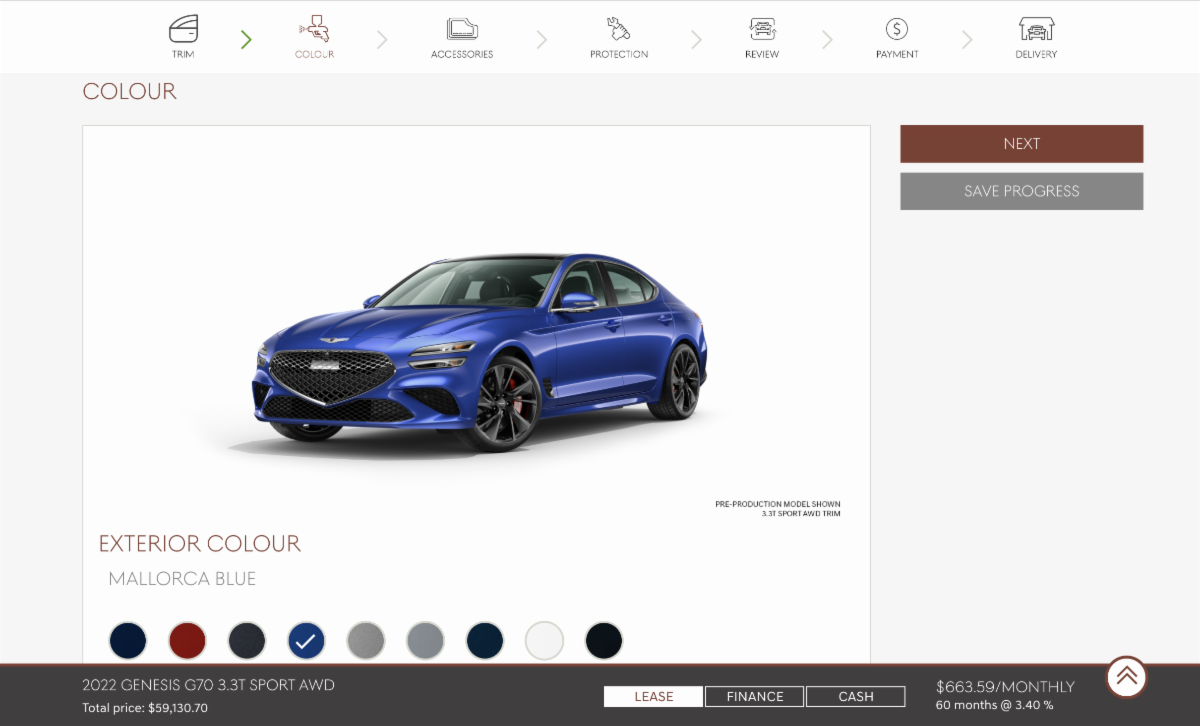Screen dimensions: 1200x726
Task: Jump to the Protection step icon
Action: (x=619, y=28)
